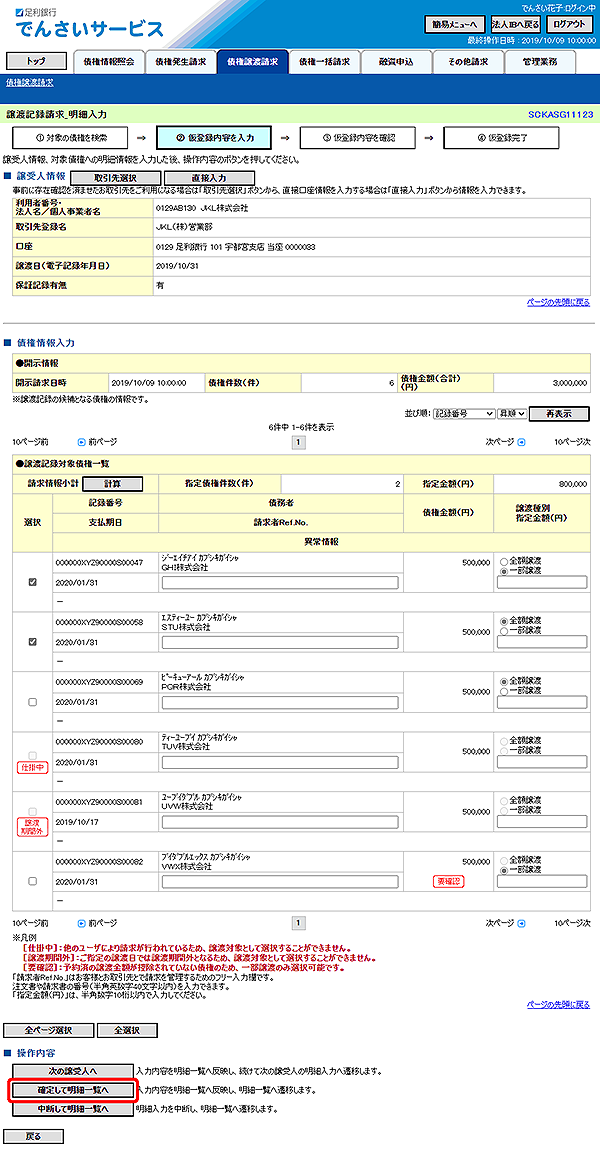This screenshot has height=1152, width=600.
Task: Click the 800,000 指定金額 total value
Action: click(573, 484)
